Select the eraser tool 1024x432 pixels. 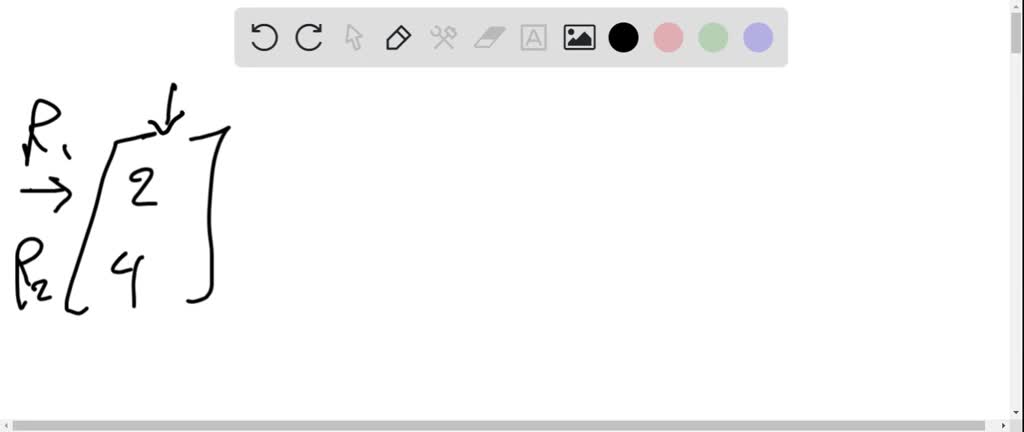(489, 38)
